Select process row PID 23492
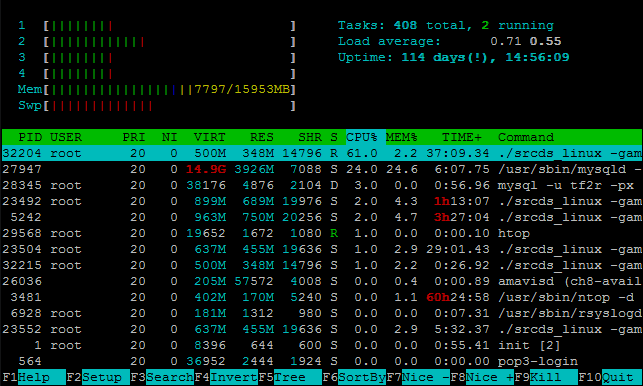 point(322,201)
